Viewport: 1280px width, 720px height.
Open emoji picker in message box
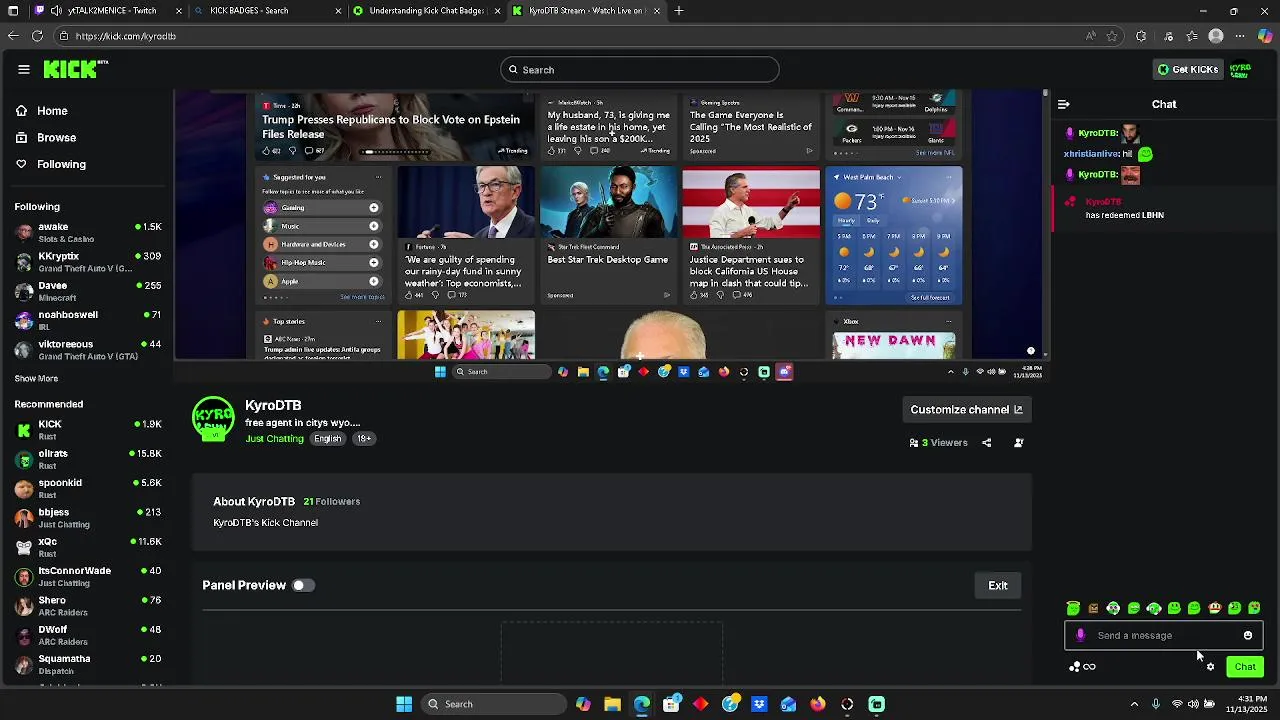pos(1248,635)
